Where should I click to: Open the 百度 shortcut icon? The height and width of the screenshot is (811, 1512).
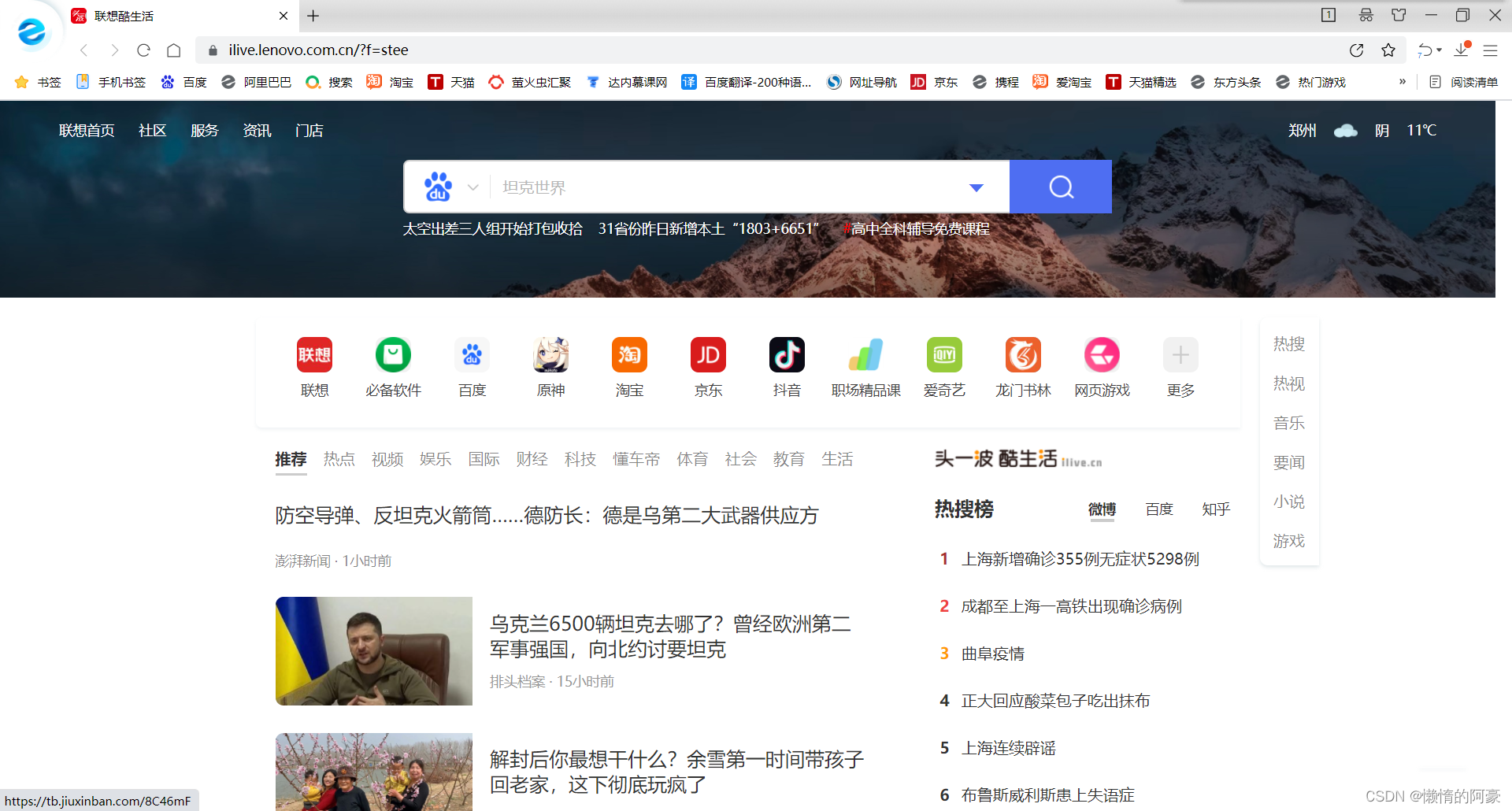[x=472, y=355]
